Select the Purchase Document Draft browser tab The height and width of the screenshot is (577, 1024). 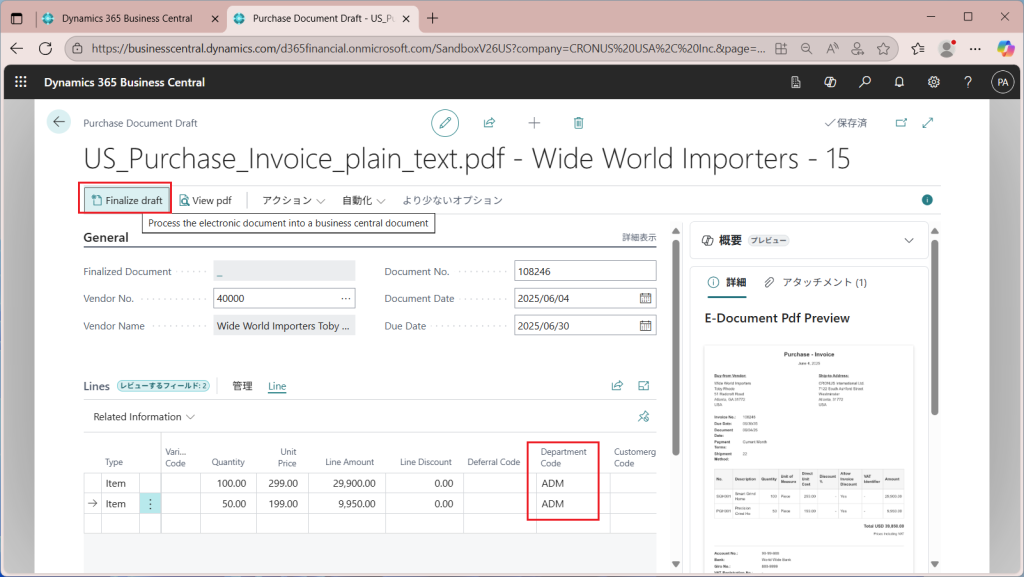(x=323, y=18)
